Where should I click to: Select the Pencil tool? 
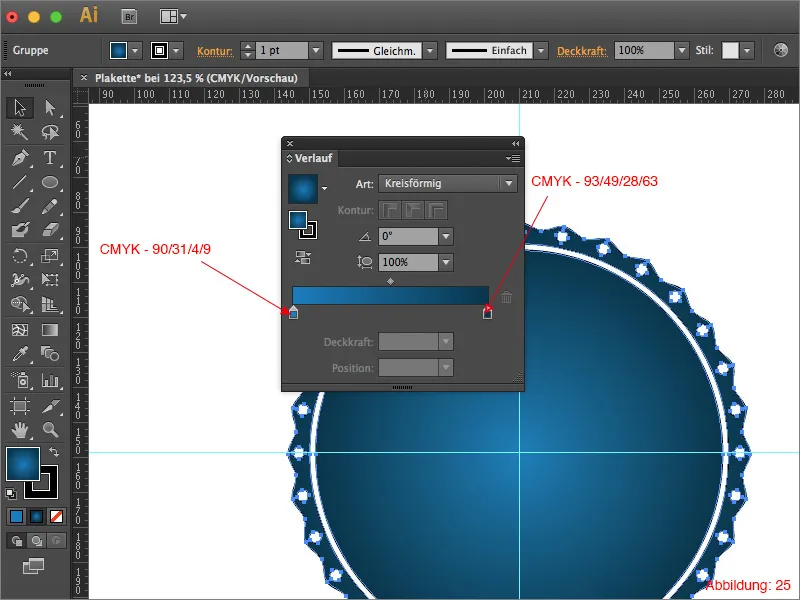click(49, 206)
